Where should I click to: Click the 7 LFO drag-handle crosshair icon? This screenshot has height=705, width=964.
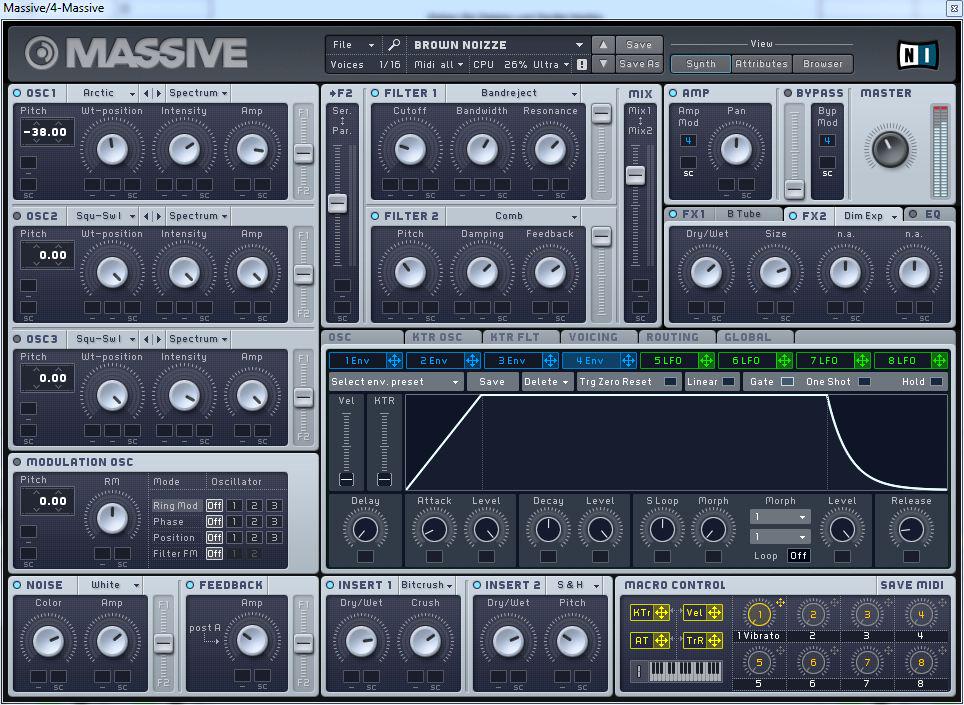[x=863, y=361]
